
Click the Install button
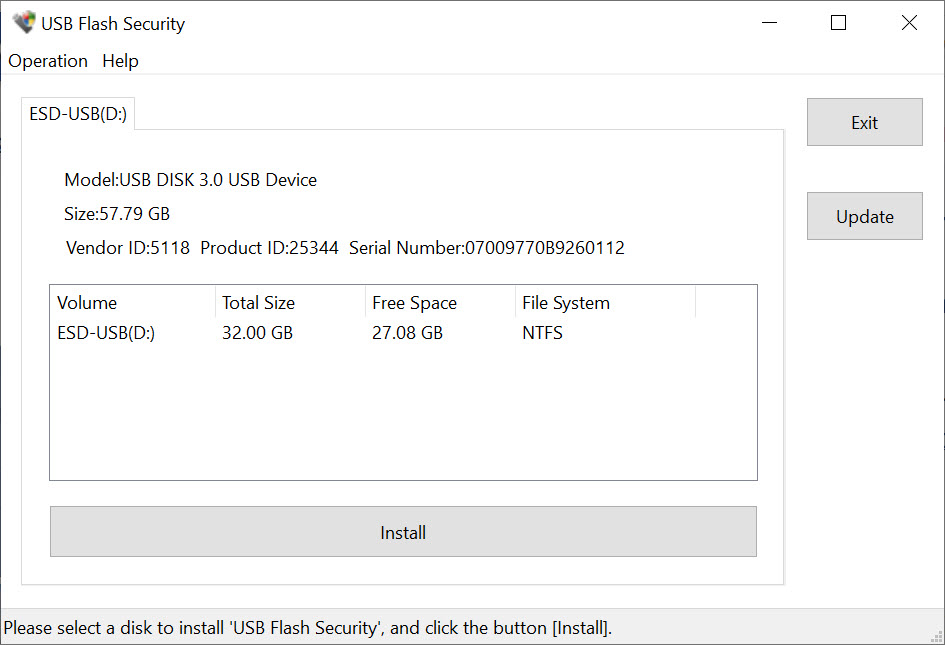(403, 532)
